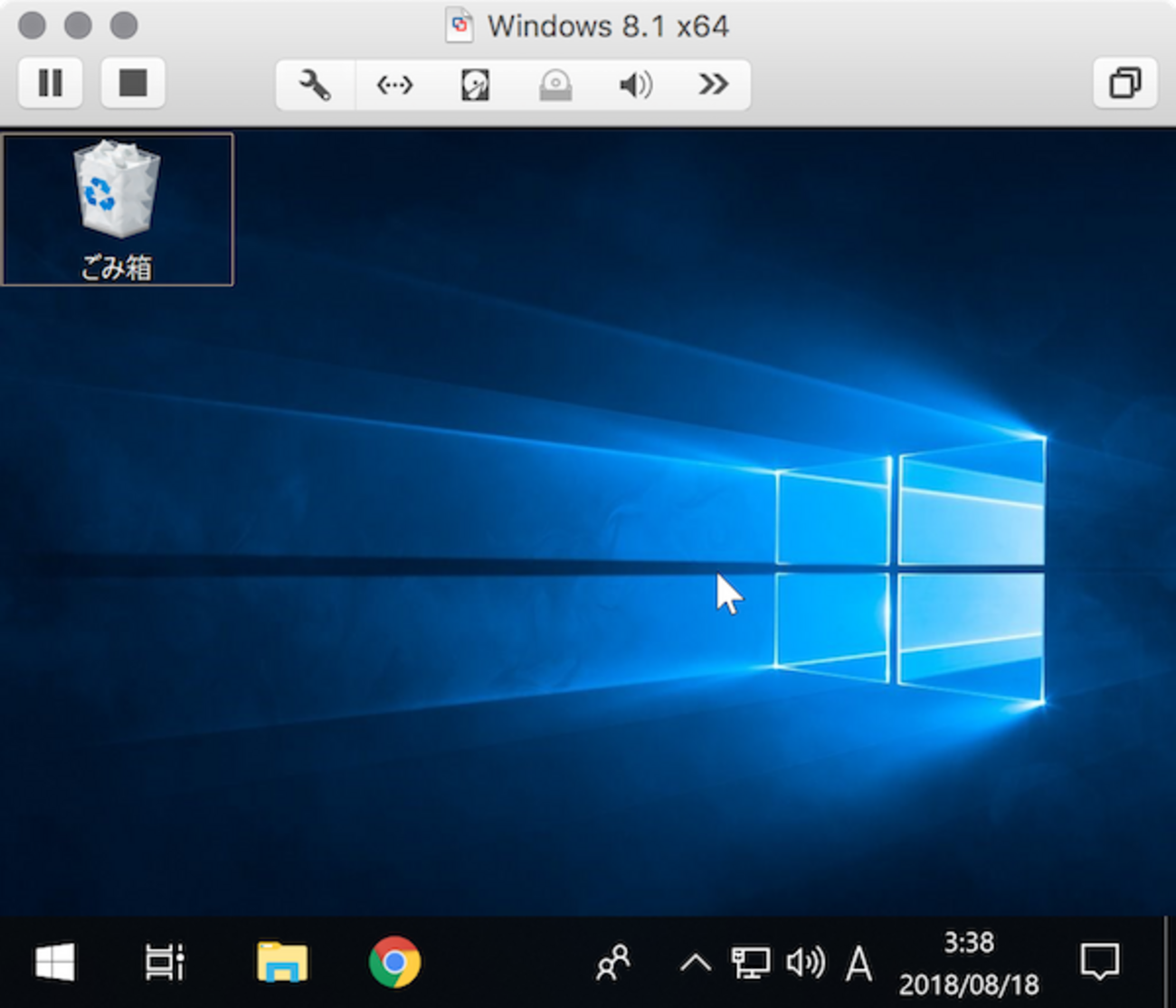Click the network adapter arrows icon
This screenshot has height=1008, width=1176.
394,85
